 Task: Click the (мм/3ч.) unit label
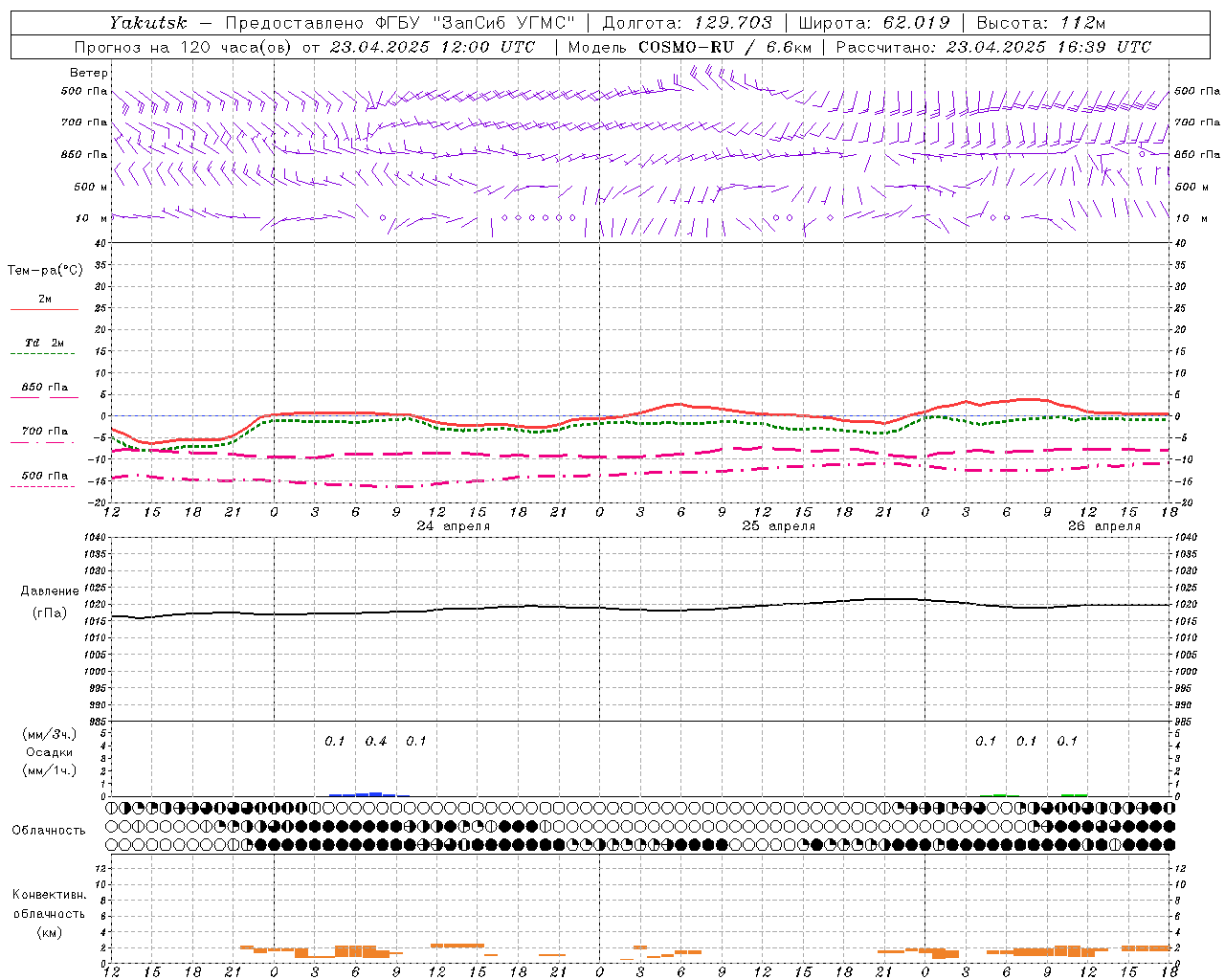tap(50, 734)
